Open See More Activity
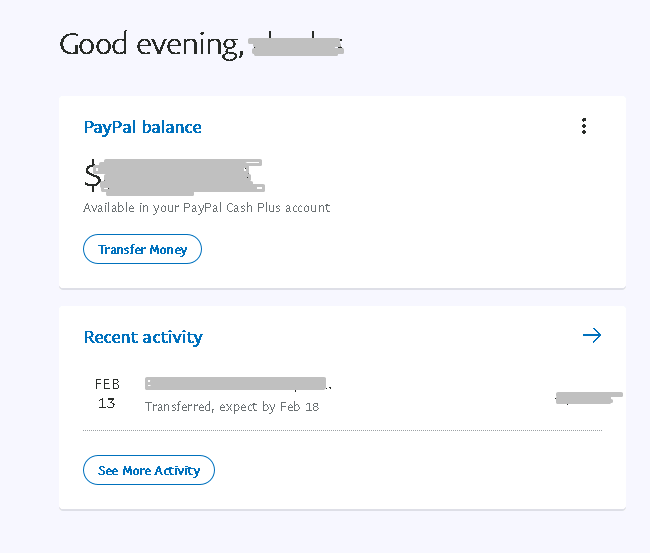The image size is (650, 553). 149,470
